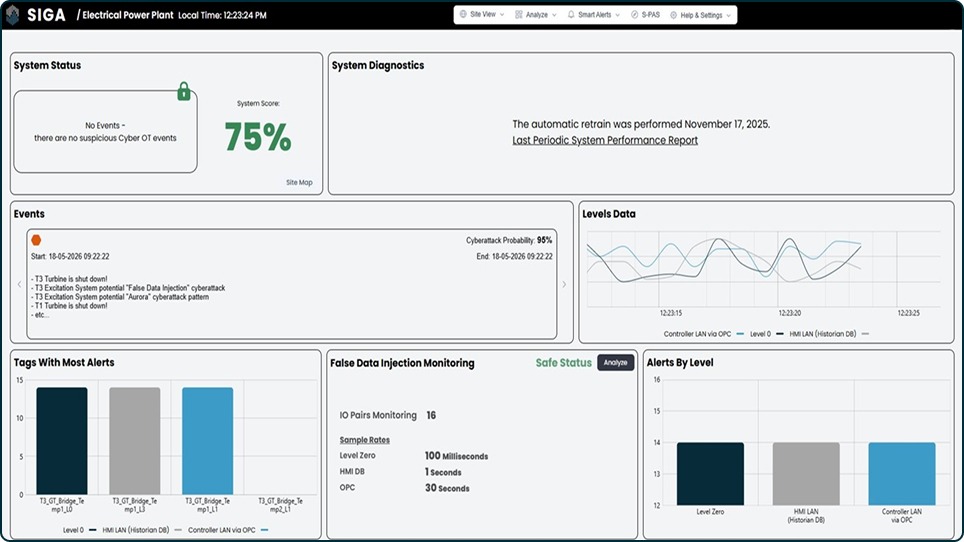Open Last Periodic System Performance Report

pos(605,140)
